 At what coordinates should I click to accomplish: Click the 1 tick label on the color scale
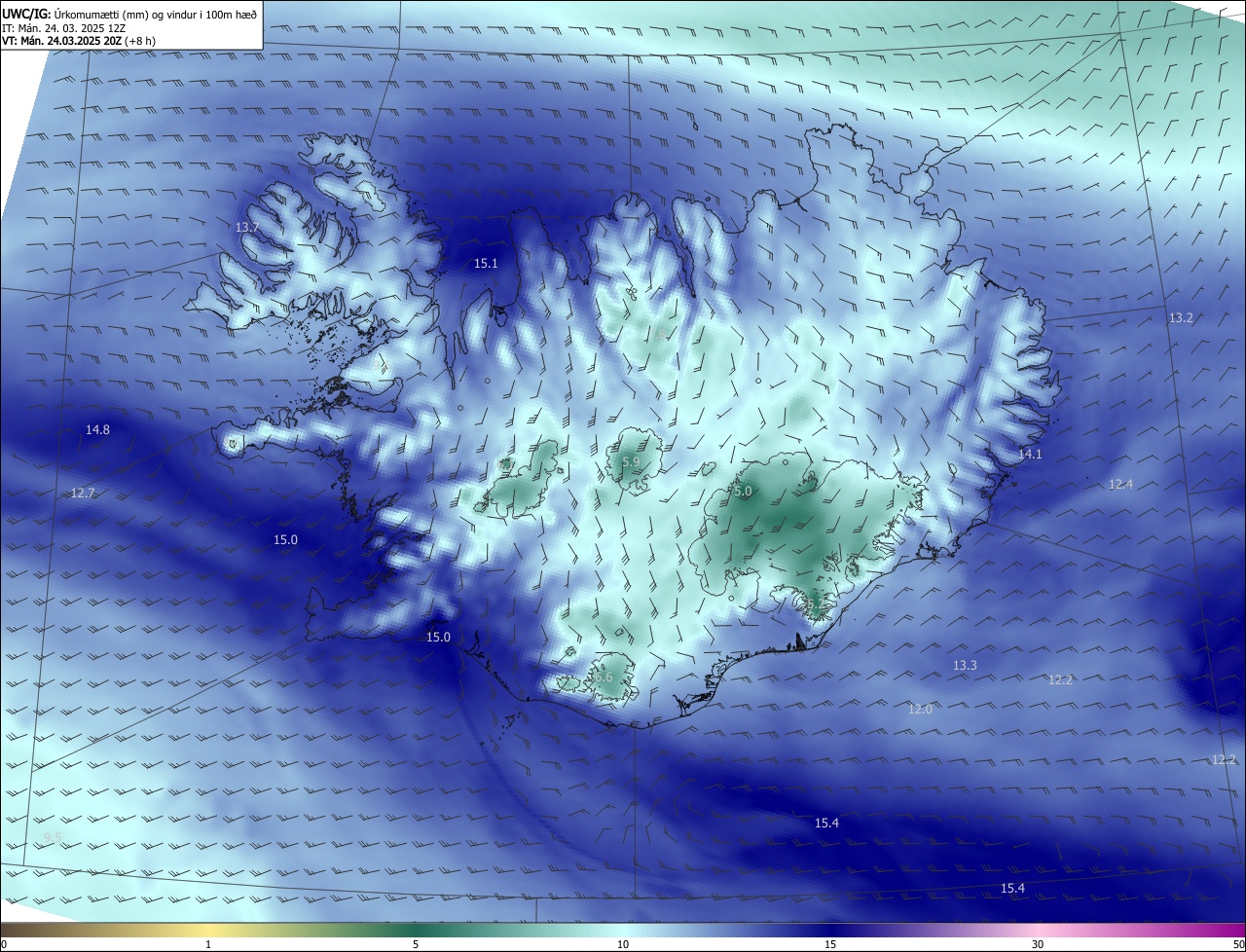point(208,944)
